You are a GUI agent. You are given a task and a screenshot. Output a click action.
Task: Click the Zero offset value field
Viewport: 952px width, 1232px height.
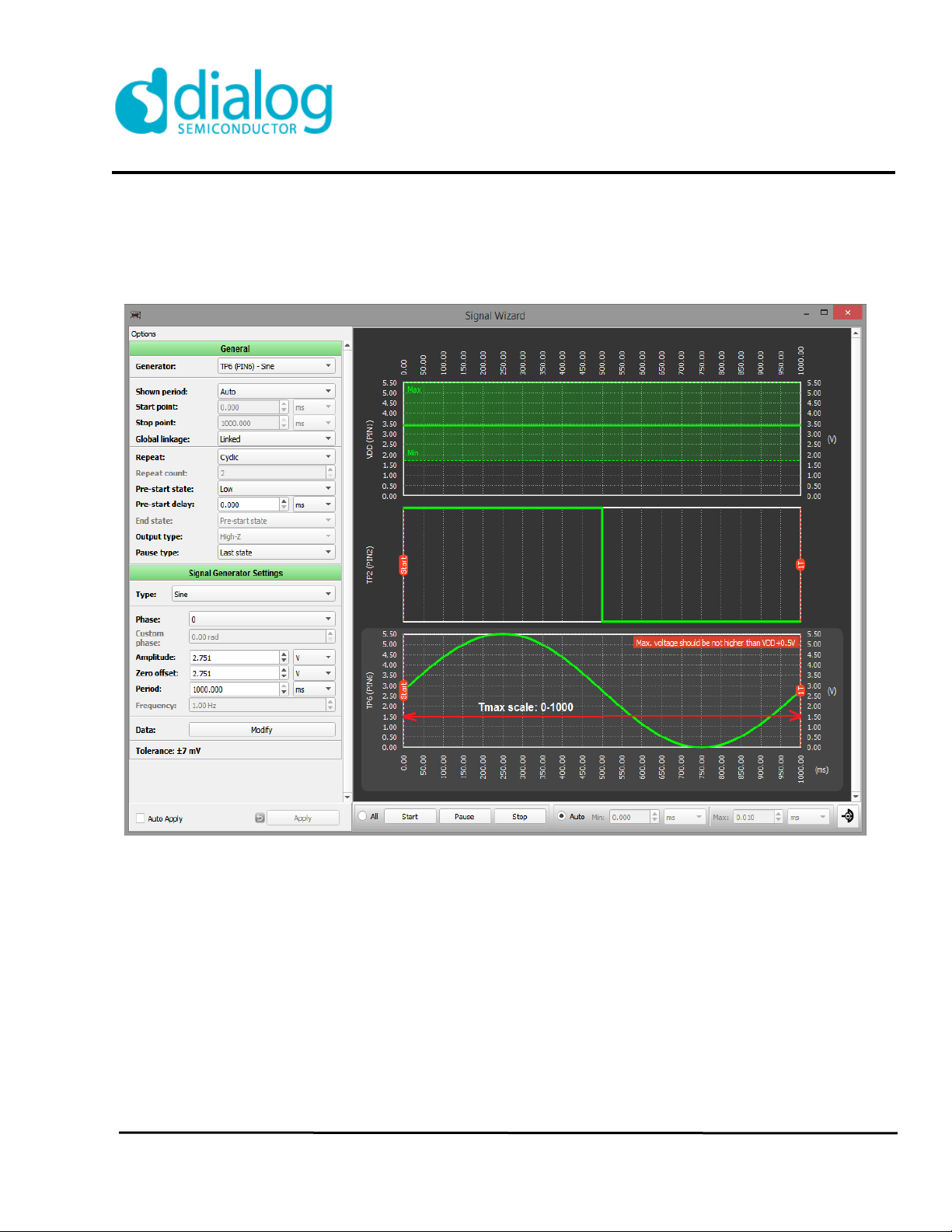coord(234,673)
